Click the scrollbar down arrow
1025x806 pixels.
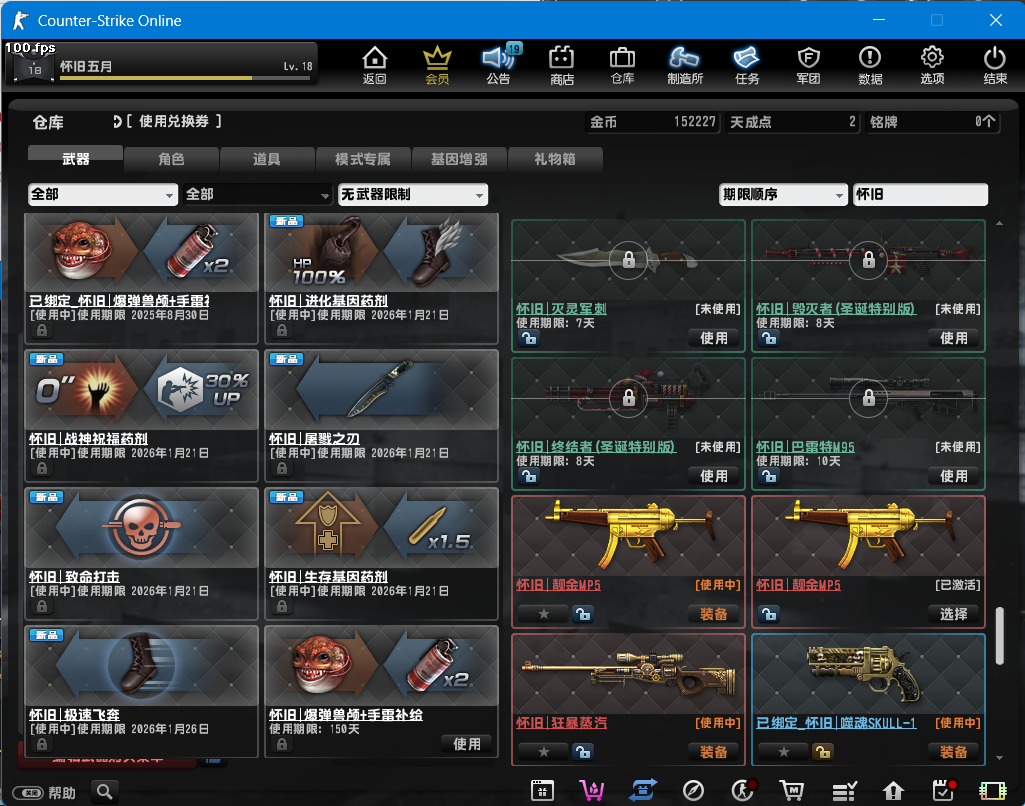pos(1000,758)
